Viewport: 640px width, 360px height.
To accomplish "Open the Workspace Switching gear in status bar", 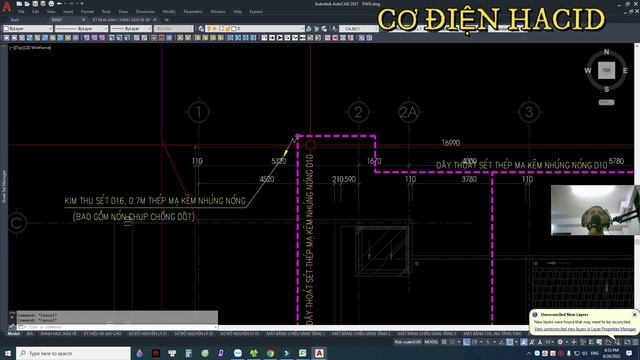I will [560, 342].
